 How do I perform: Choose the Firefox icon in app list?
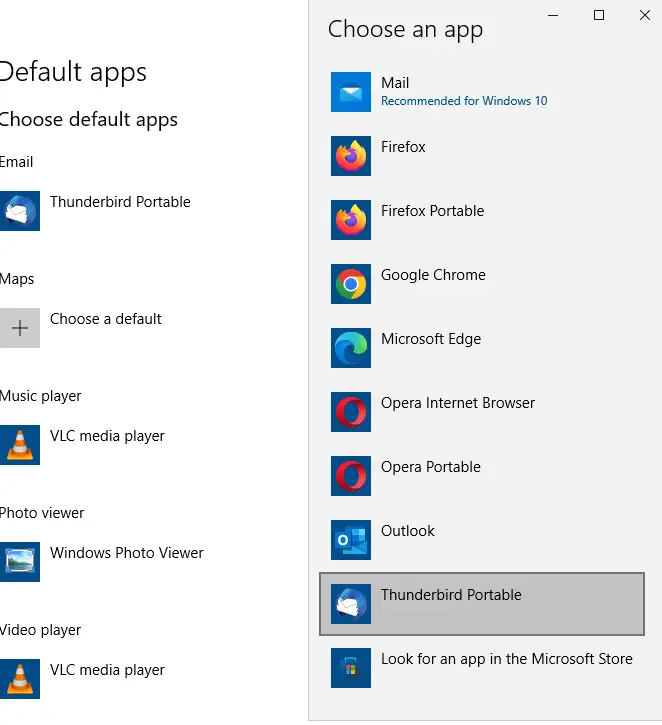[350, 156]
